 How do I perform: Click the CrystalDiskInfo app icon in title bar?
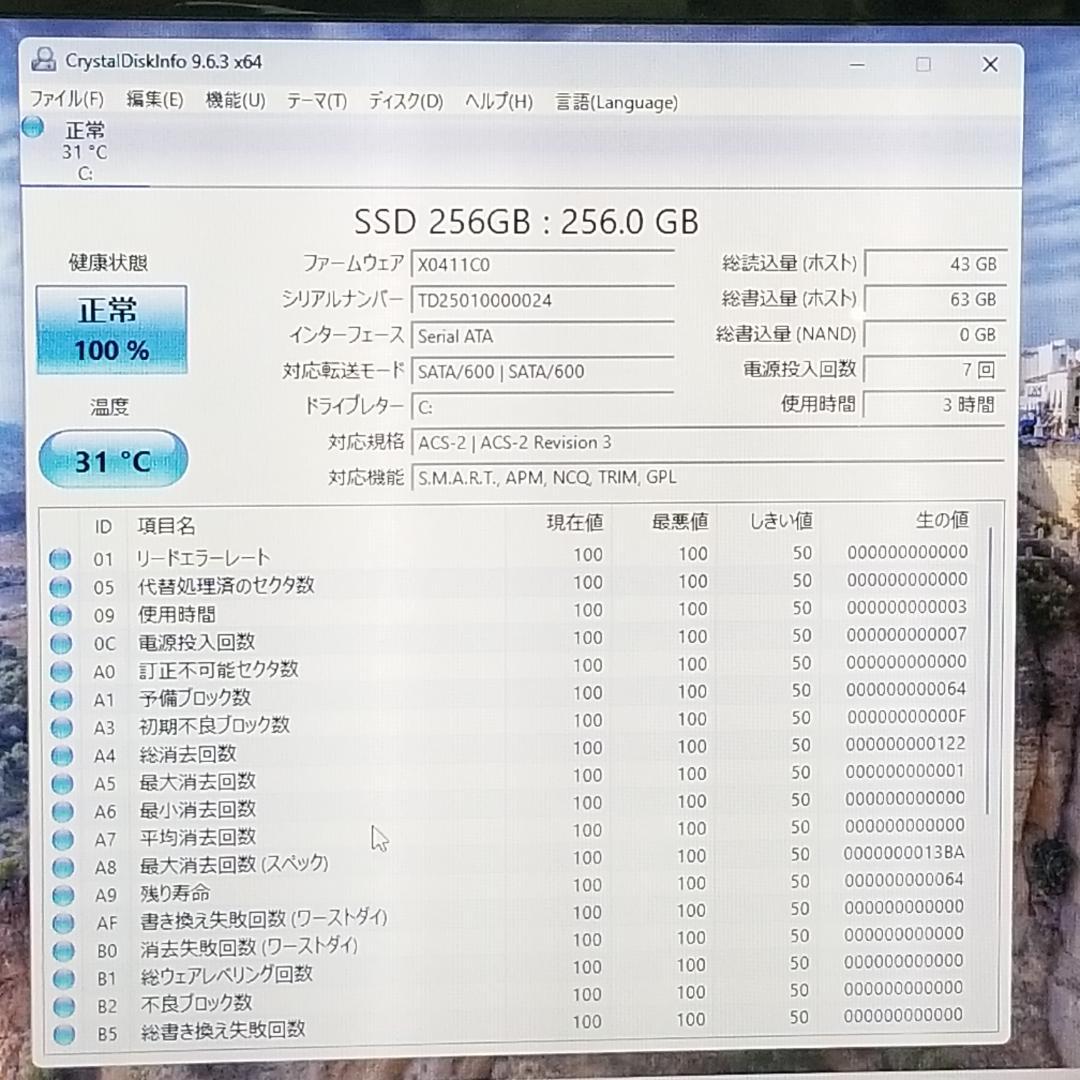click(43, 61)
